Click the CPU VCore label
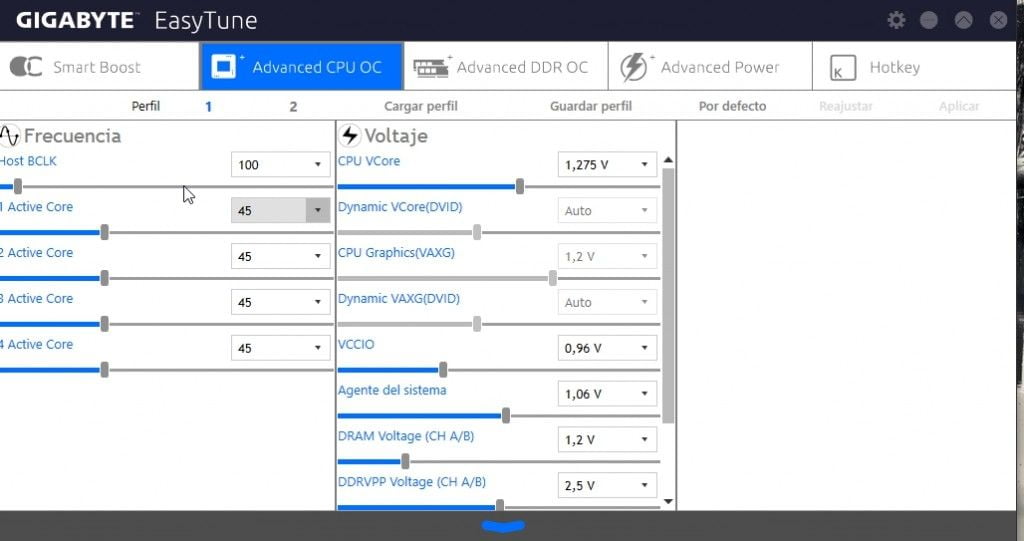This screenshot has width=1024, height=541. coord(369,161)
